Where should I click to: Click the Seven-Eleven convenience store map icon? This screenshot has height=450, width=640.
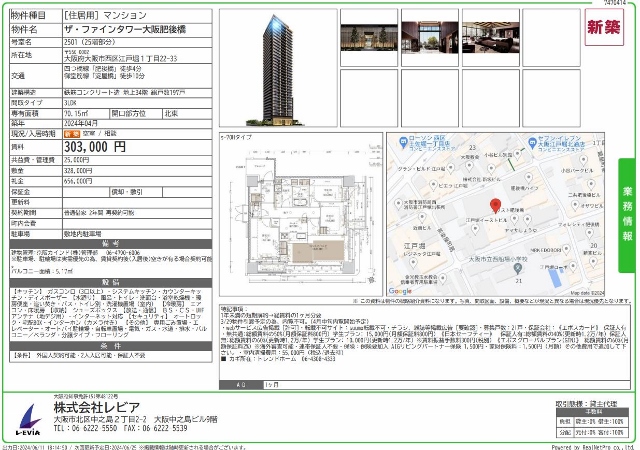(532, 143)
